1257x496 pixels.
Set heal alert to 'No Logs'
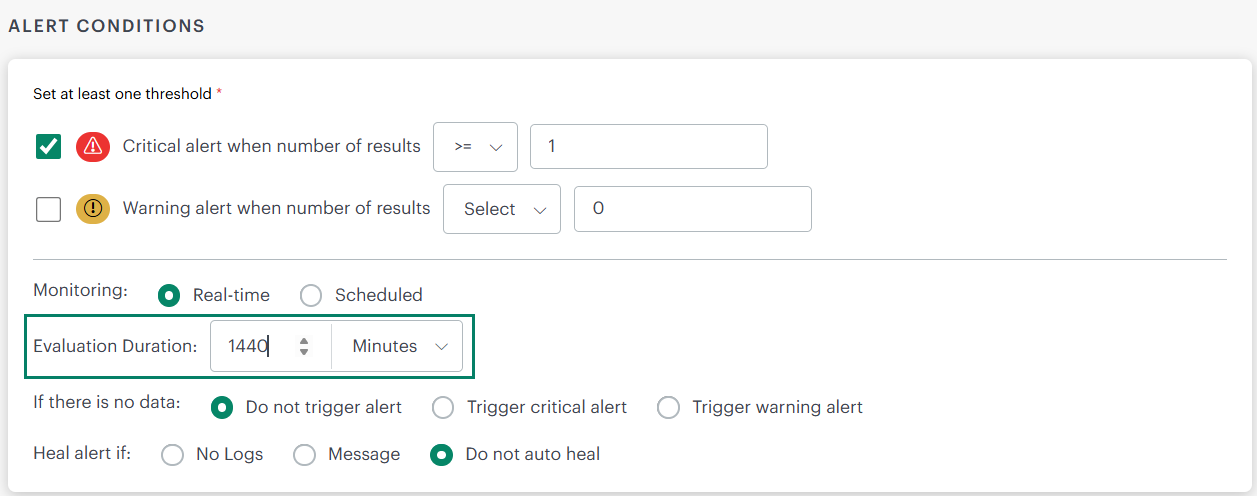[x=172, y=455]
